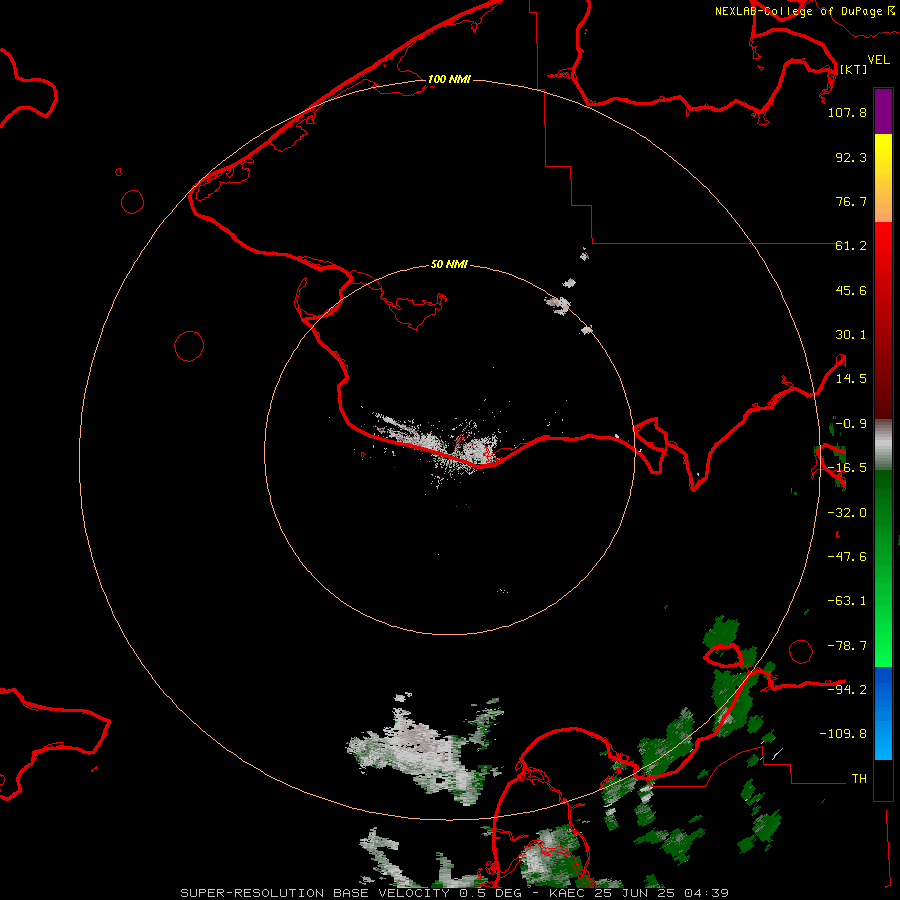Image resolution: width=900 pixels, height=900 pixels.
Task: Click the 61.2 legend value
Action: [851, 246]
